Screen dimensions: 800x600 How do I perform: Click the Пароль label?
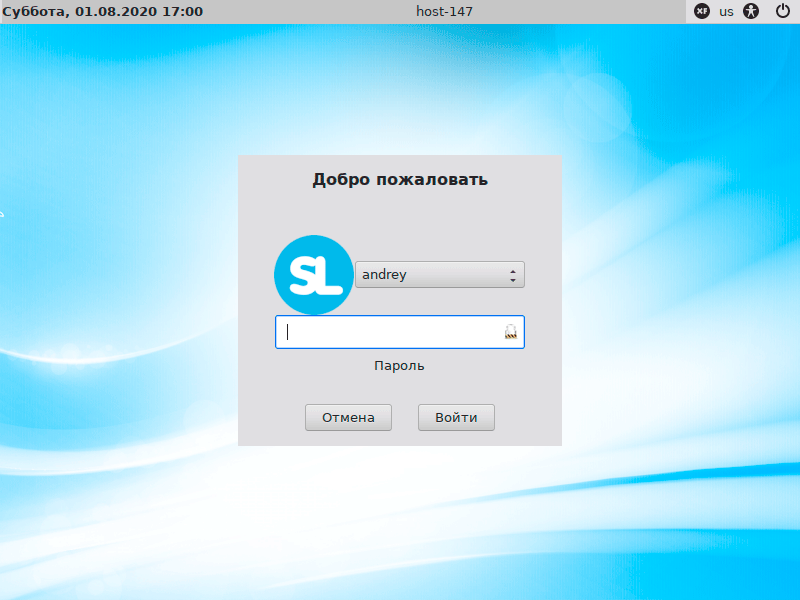(399, 366)
